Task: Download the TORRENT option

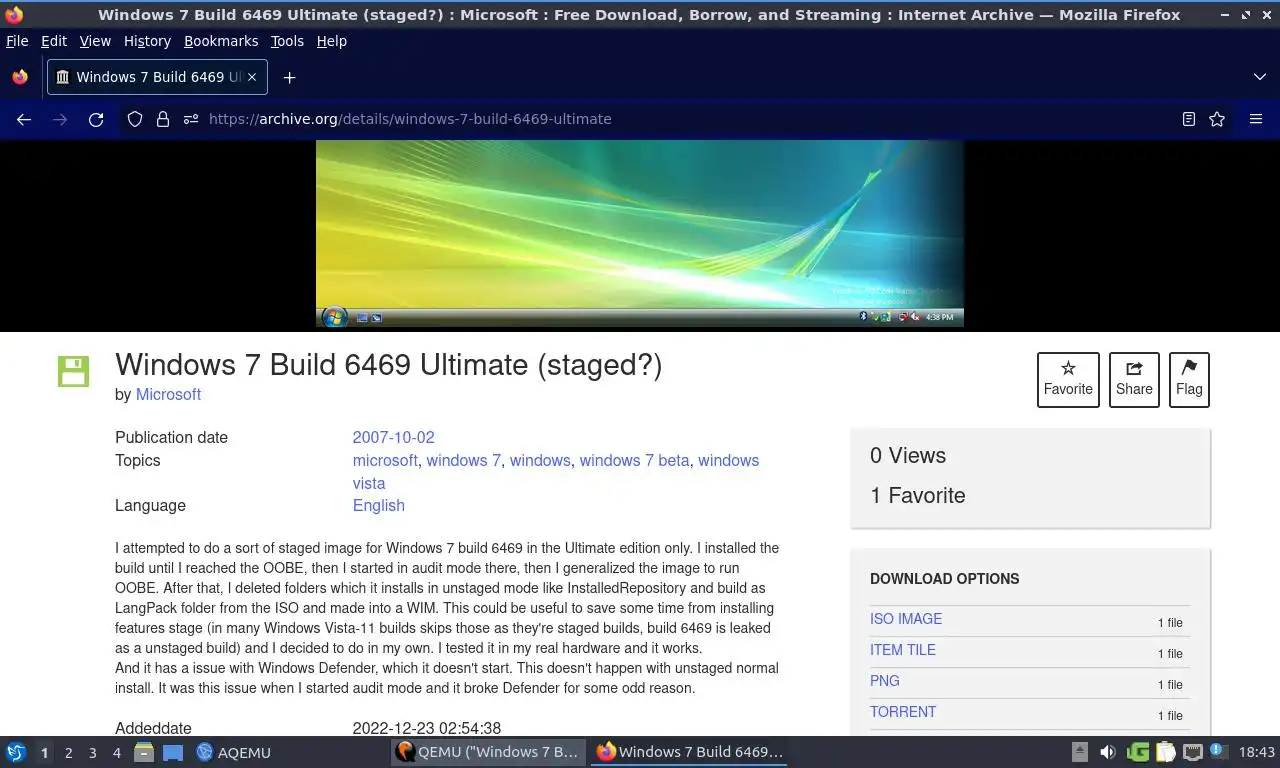Action: 903,712
